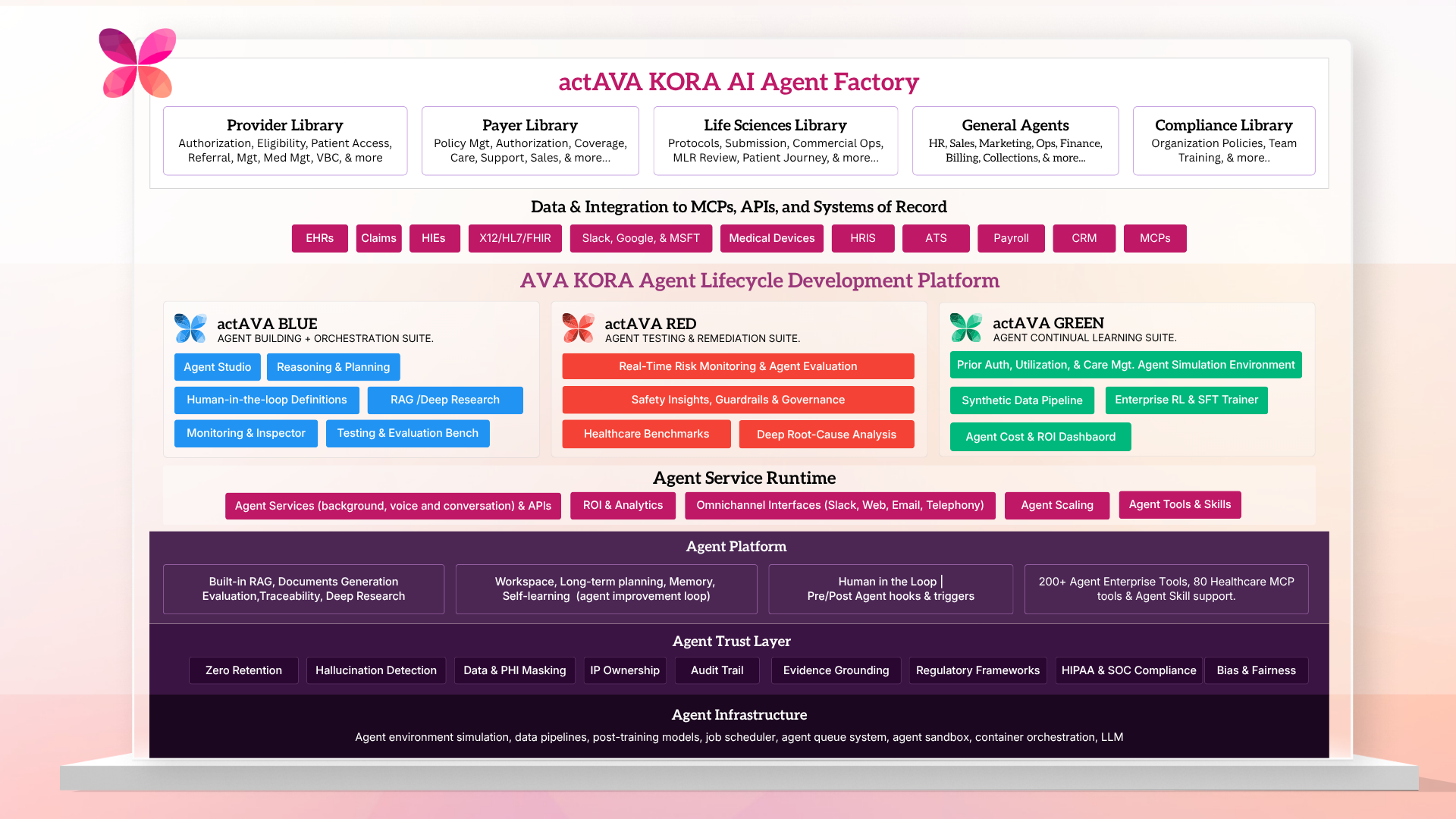Click the pink butterfly logo
The width and height of the screenshot is (1456, 819).
point(137,63)
